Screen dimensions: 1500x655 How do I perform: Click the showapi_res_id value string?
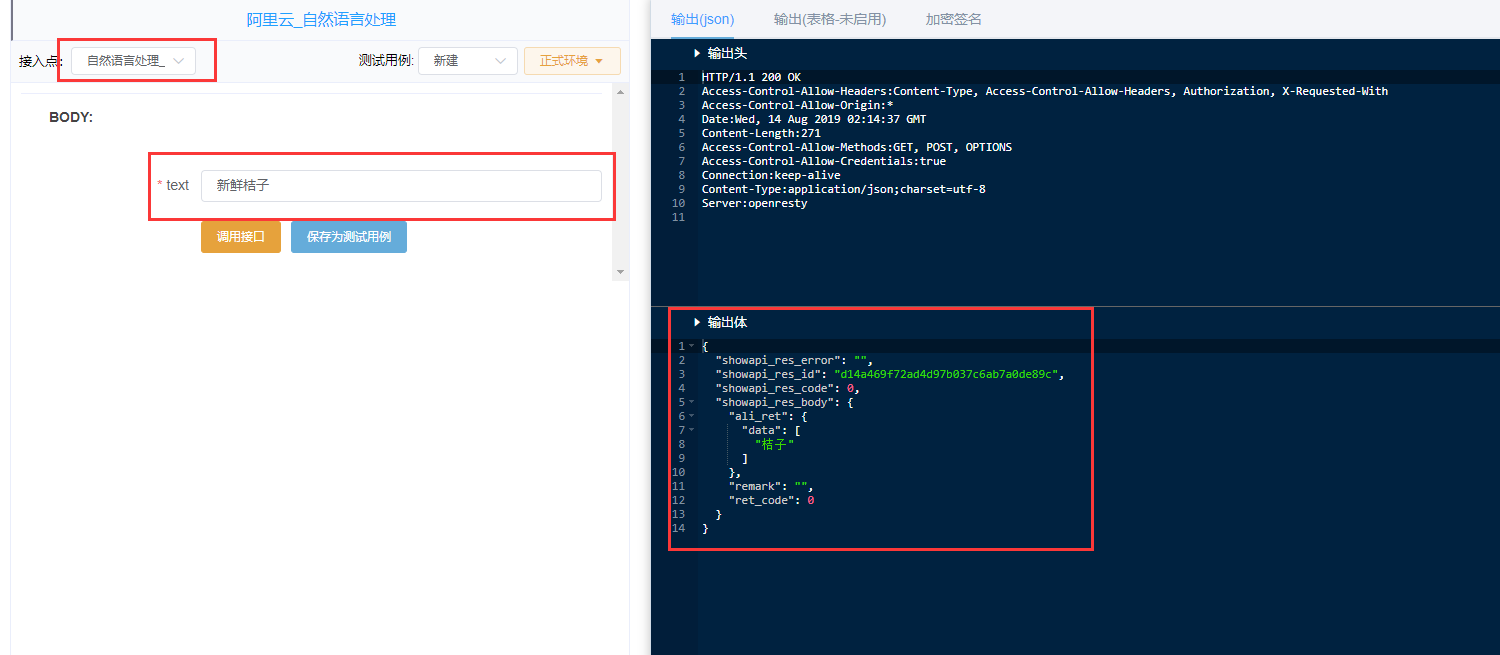tap(946, 374)
